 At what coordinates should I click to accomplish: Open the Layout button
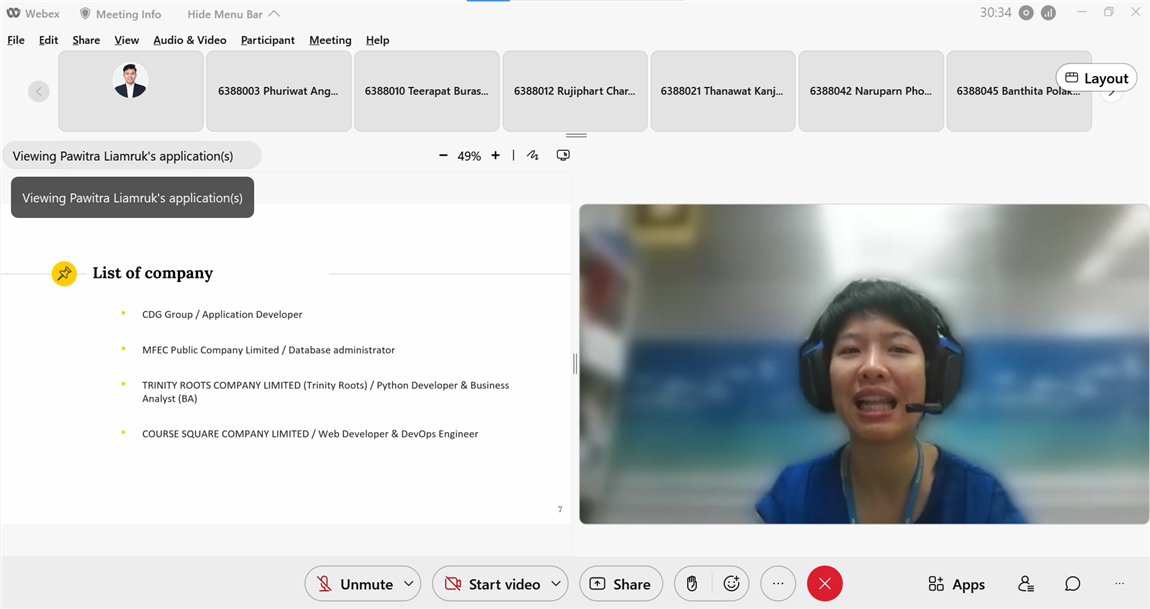click(x=1096, y=78)
